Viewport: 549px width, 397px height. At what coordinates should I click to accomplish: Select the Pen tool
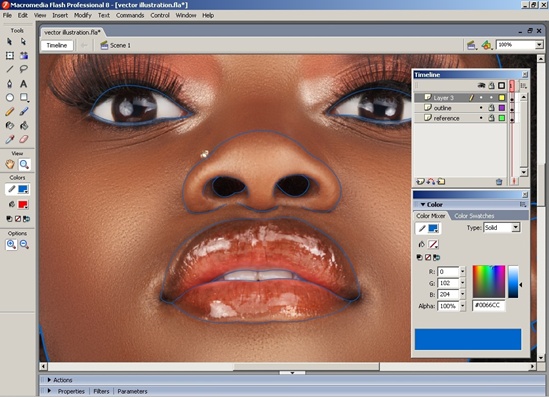point(9,84)
